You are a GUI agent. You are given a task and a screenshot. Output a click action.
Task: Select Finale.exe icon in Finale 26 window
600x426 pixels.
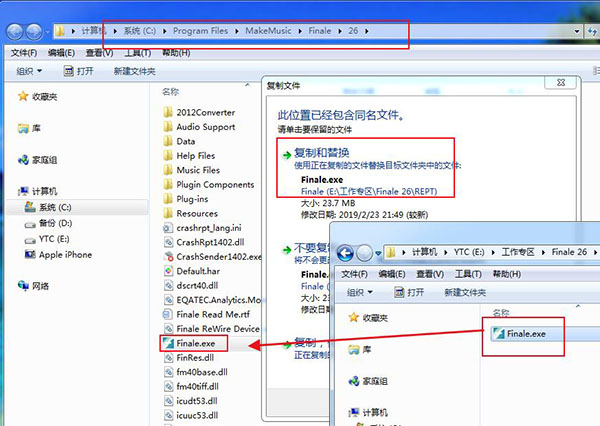499,334
